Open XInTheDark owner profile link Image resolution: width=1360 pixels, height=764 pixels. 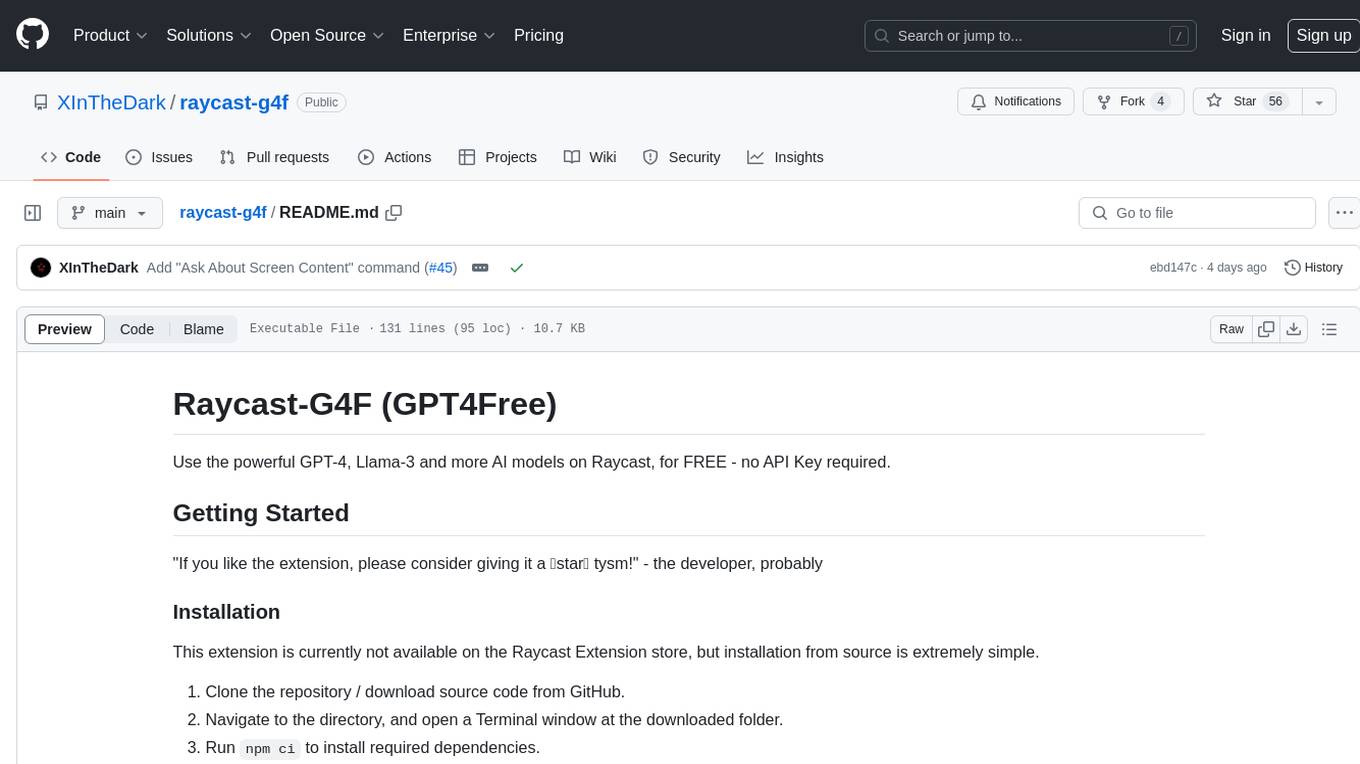click(x=112, y=102)
